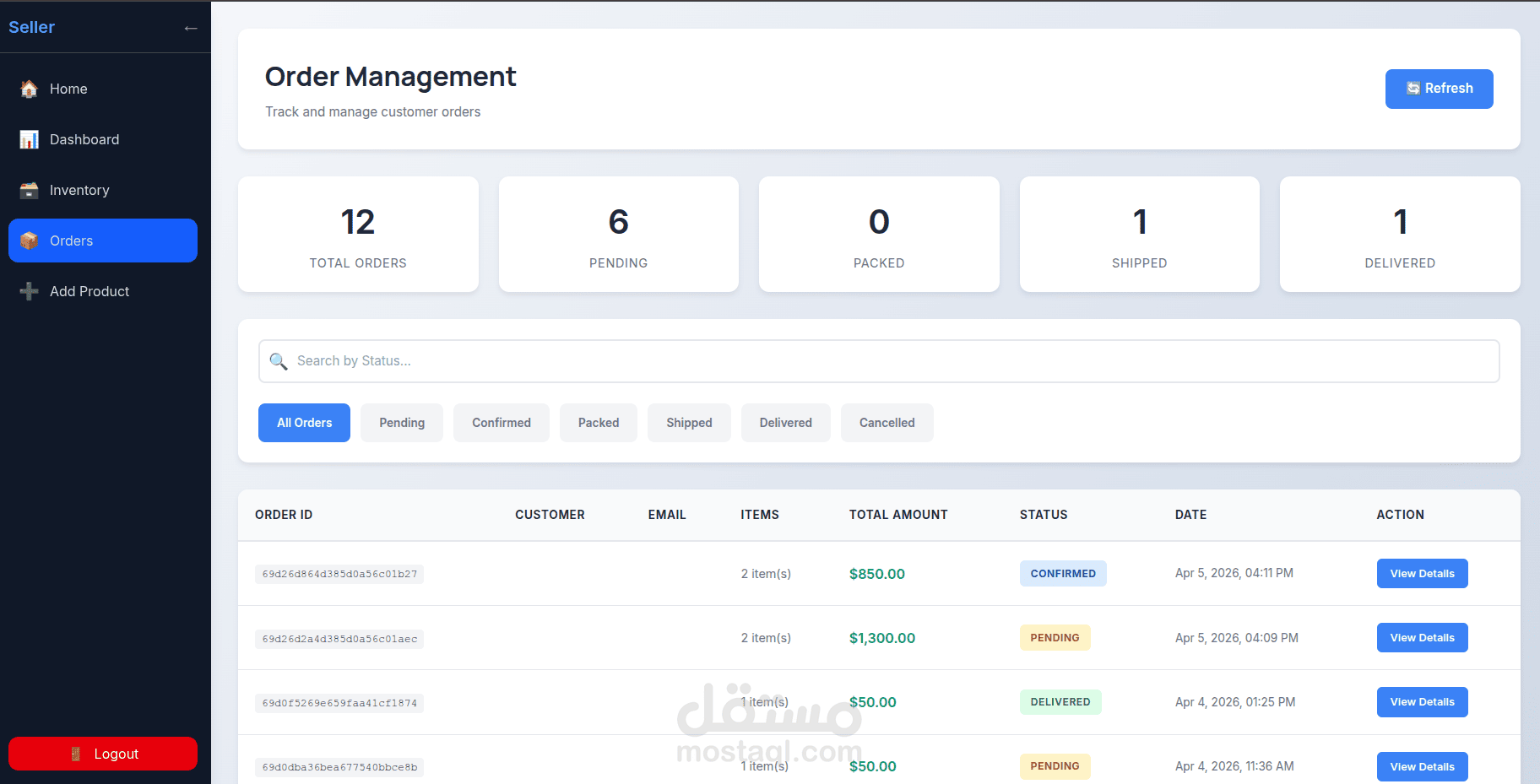The width and height of the screenshot is (1540, 784).
Task: Open the Home house icon
Action: 30,89
